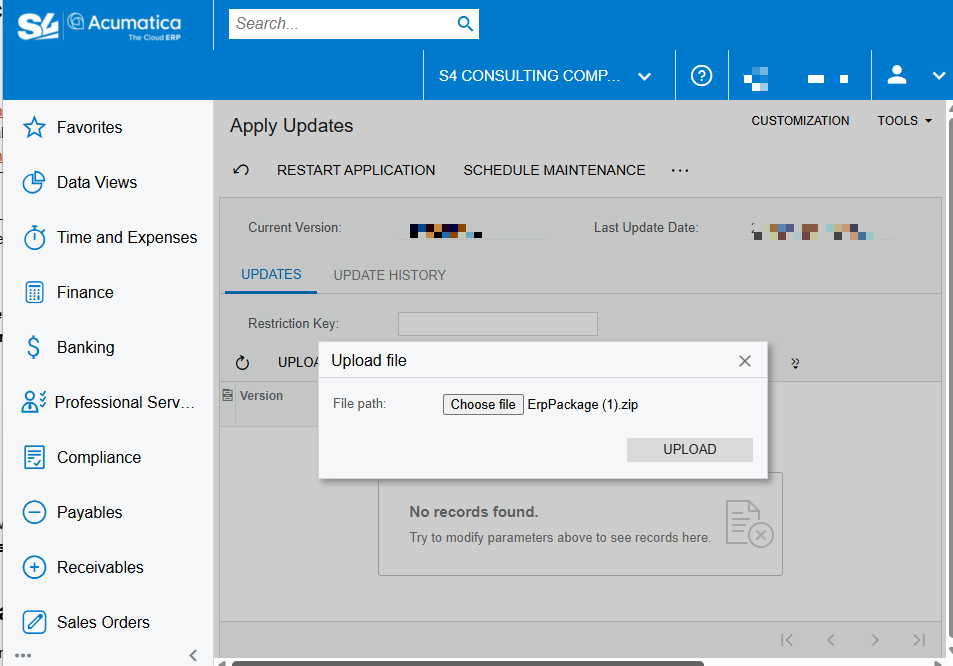Image resolution: width=953 pixels, height=666 pixels.
Task: Open Time and Expenses stopwatch icon
Action: (35, 237)
